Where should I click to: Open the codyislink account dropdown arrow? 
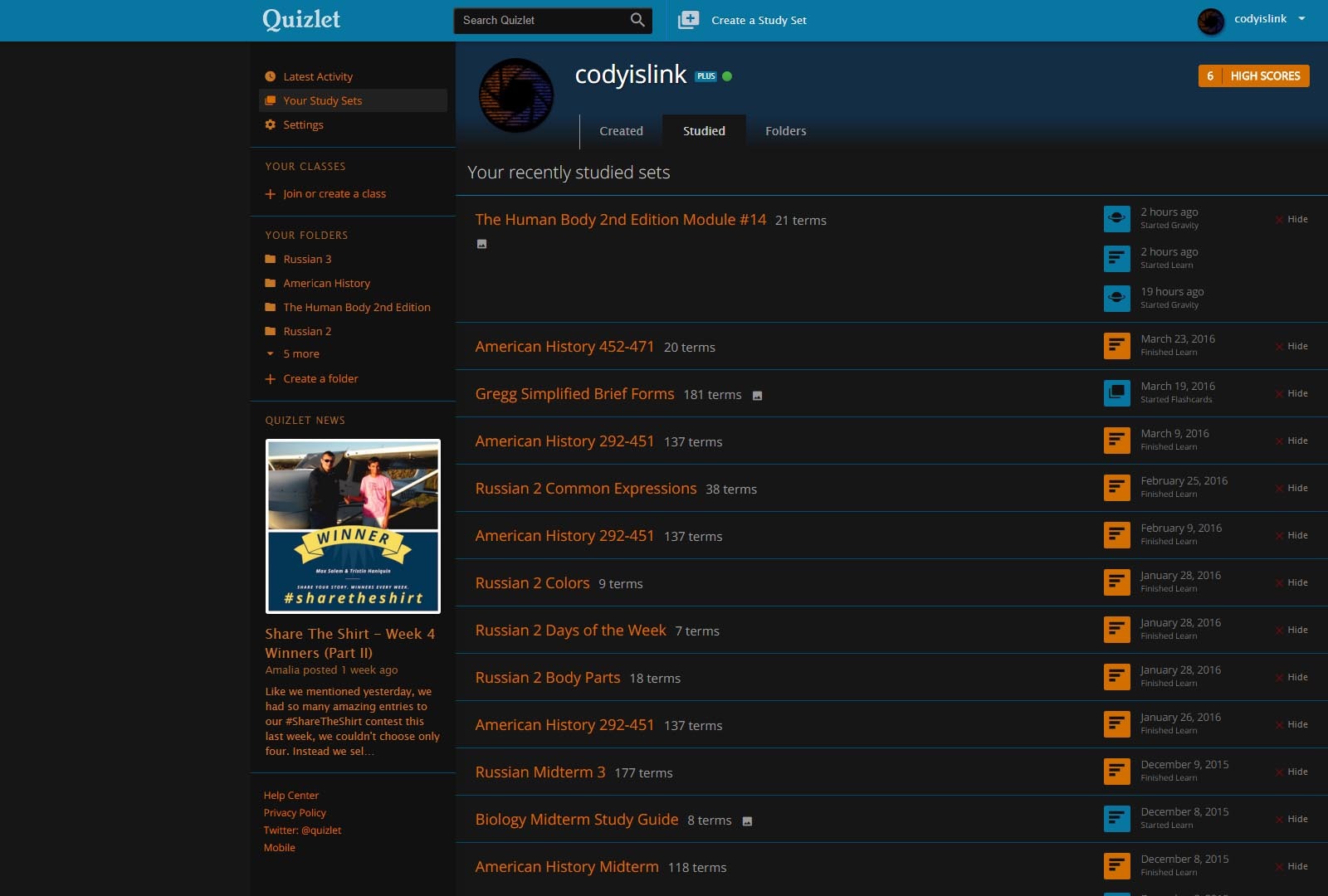[1301, 18]
